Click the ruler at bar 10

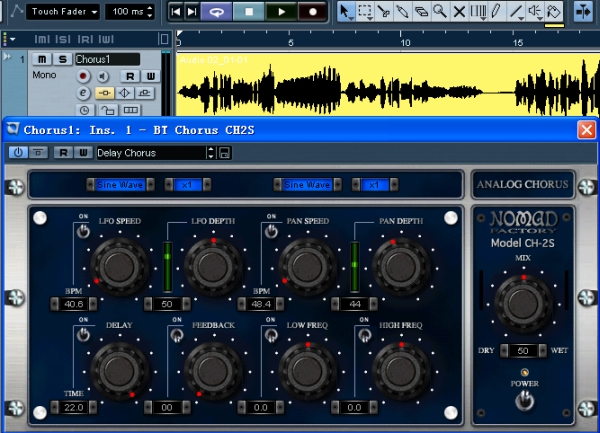click(x=403, y=41)
